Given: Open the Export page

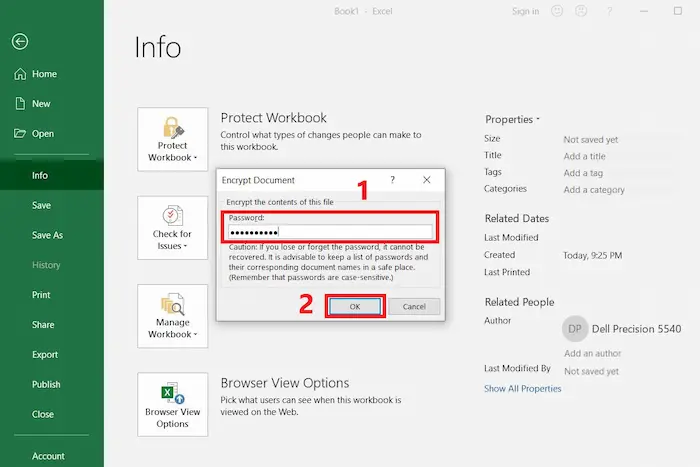Looking at the screenshot, I should point(52,355).
